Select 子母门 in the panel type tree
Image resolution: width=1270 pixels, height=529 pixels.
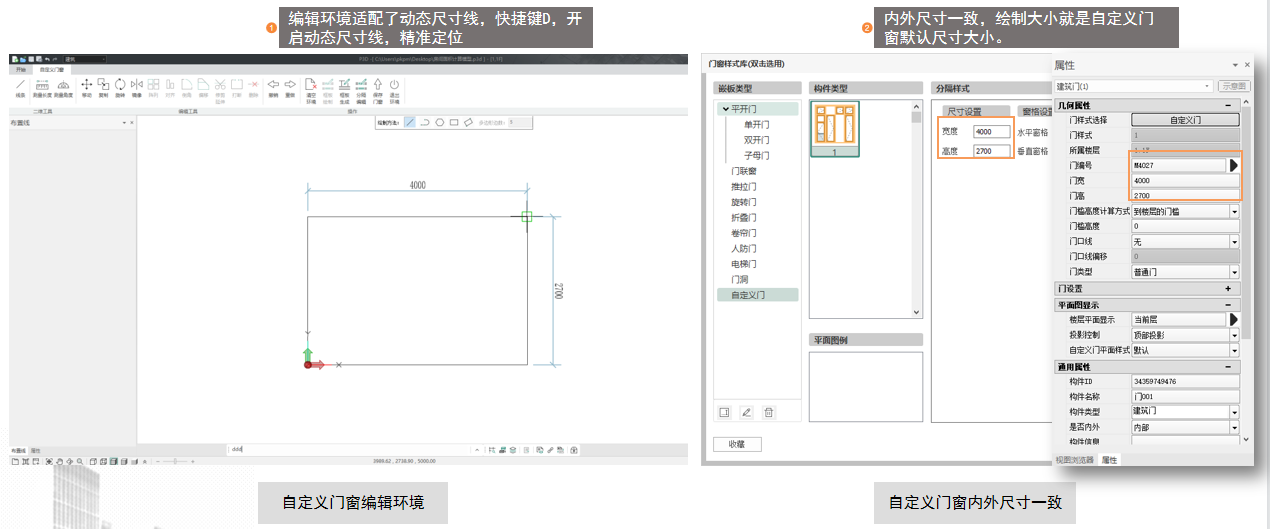pos(757,156)
